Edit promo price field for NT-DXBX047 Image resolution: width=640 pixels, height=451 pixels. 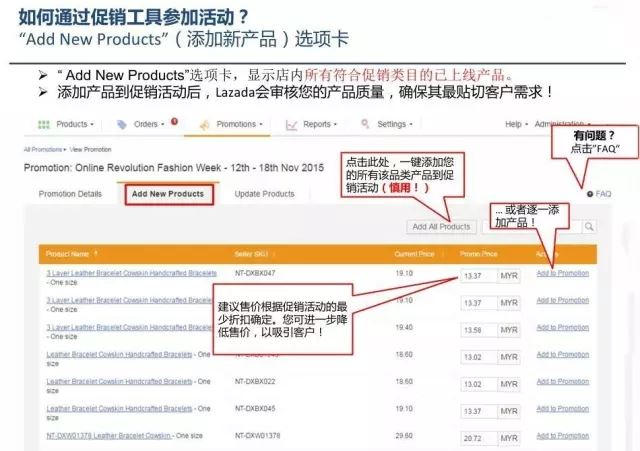tap(479, 276)
